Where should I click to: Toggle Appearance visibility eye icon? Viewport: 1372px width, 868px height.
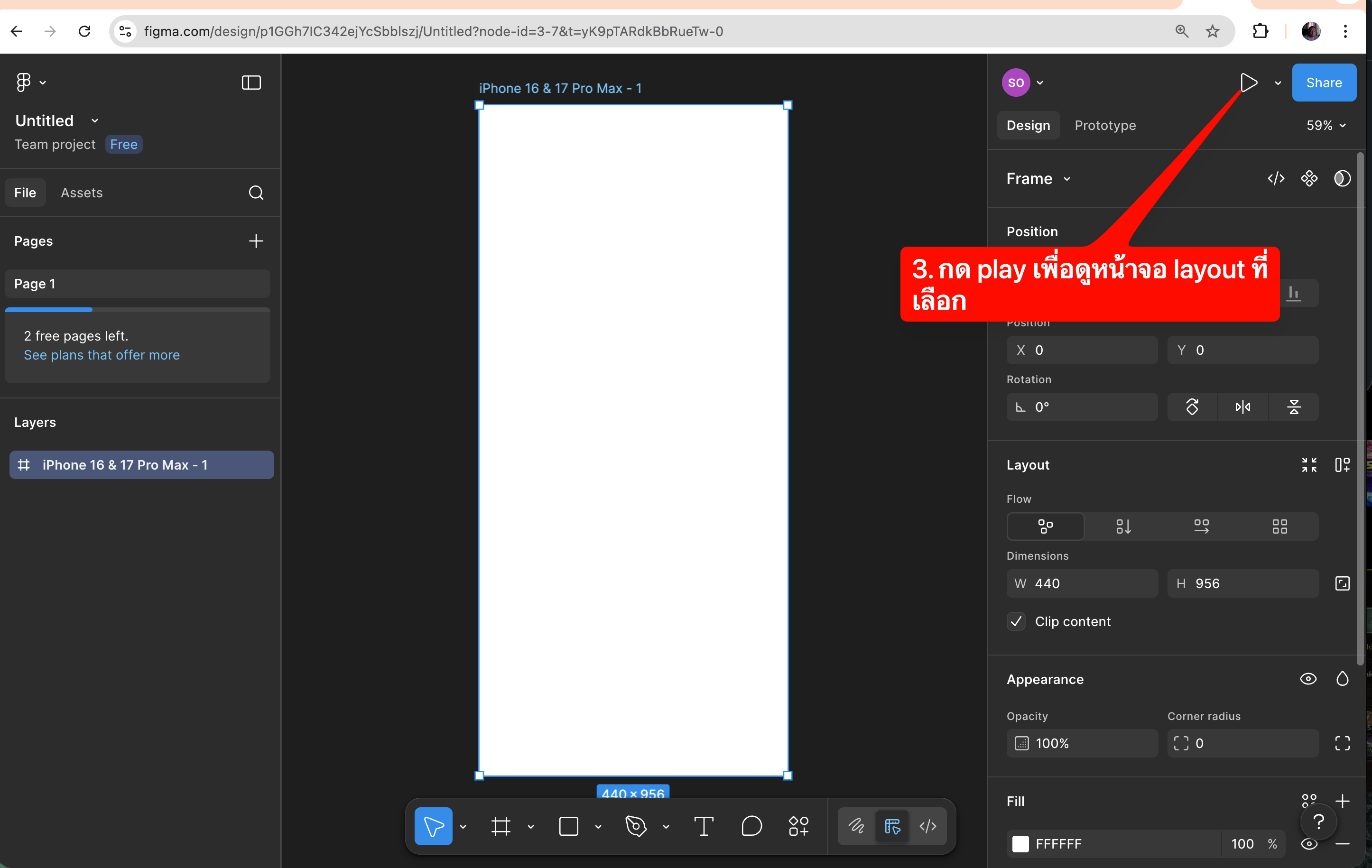(x=1307, y=679)
